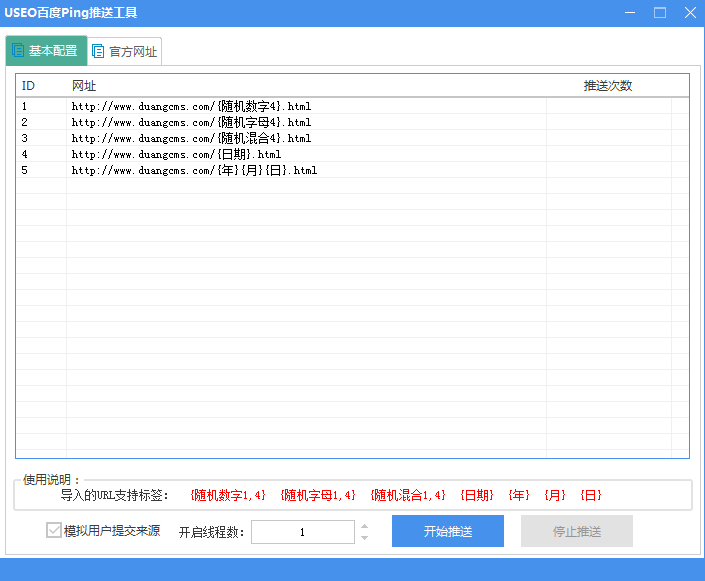Select row with {随机字母4}.html URL

[x=352, y=122]
